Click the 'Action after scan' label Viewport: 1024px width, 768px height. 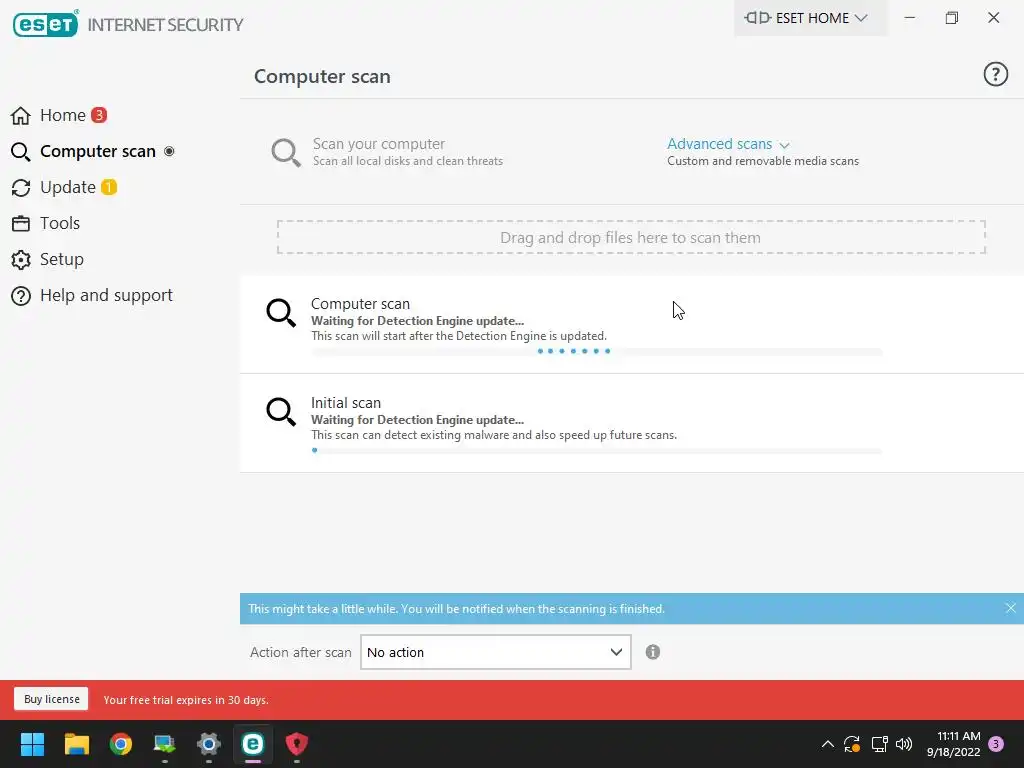point(300,652)
